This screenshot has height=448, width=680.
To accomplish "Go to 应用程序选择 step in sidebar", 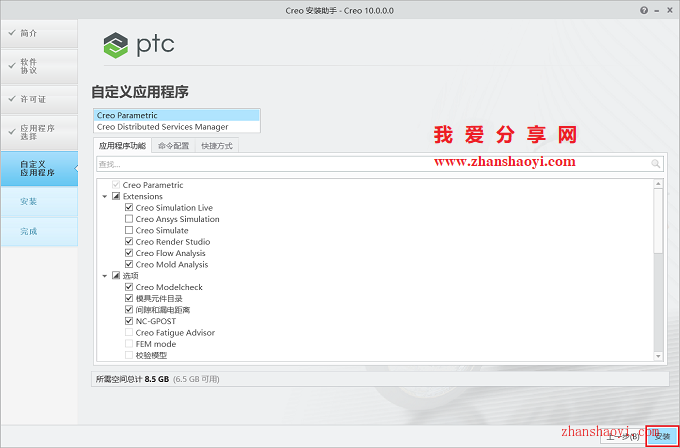I will point(39,133).
